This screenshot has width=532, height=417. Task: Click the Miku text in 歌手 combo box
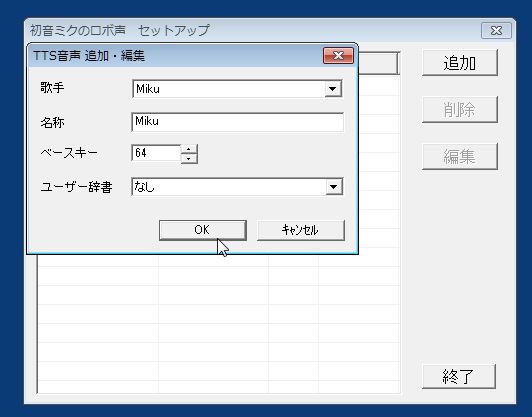pyautogui.click(x=148, y=89)
